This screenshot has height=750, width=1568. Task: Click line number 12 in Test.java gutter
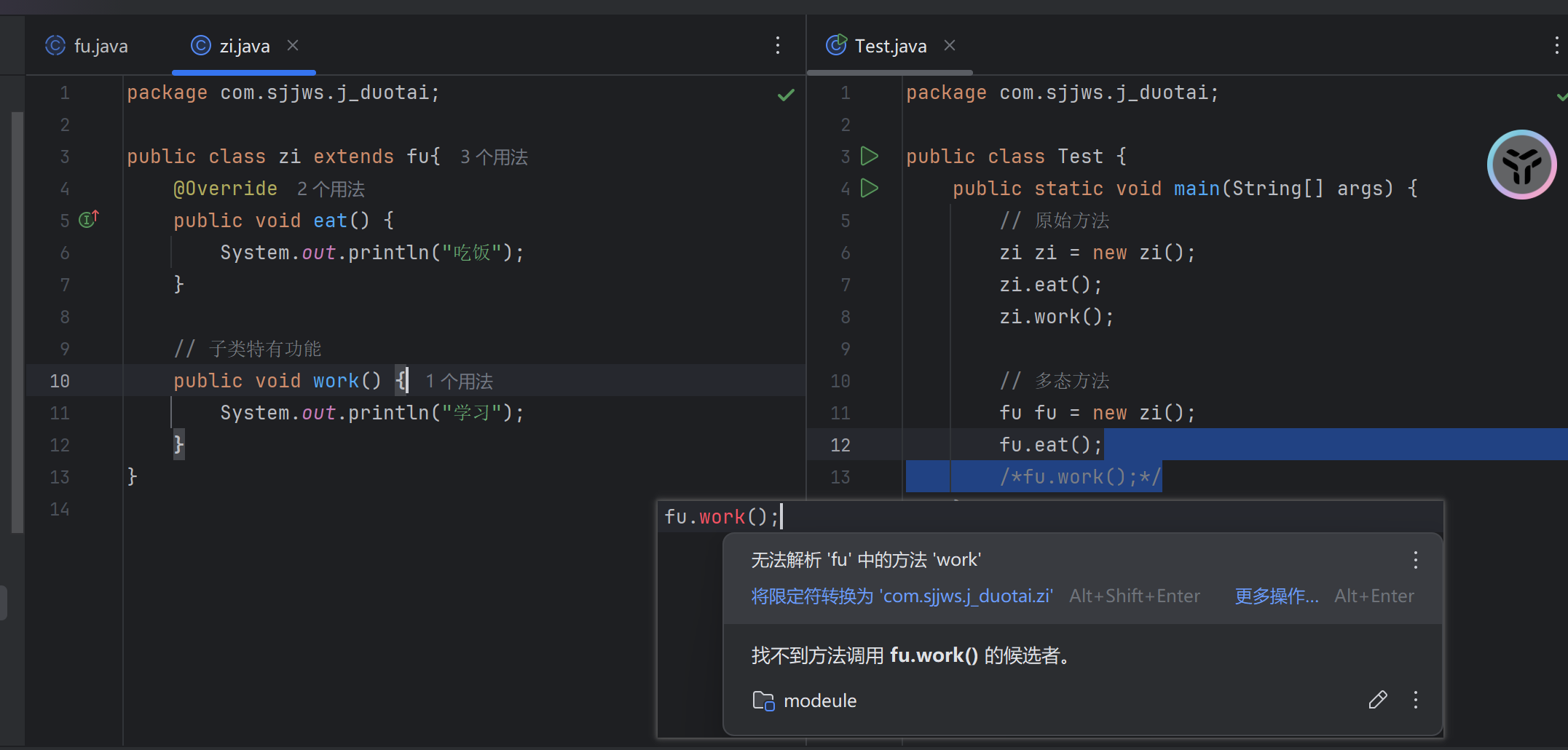tap(840, 445)
